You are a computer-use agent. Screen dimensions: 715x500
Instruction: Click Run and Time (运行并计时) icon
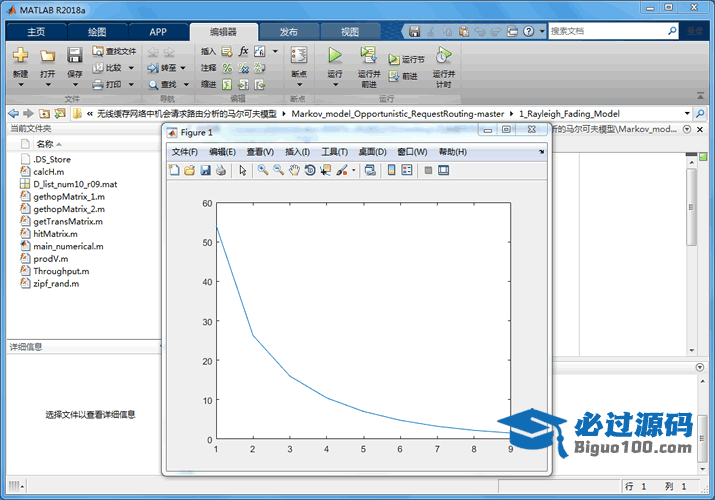click(443, 55)
